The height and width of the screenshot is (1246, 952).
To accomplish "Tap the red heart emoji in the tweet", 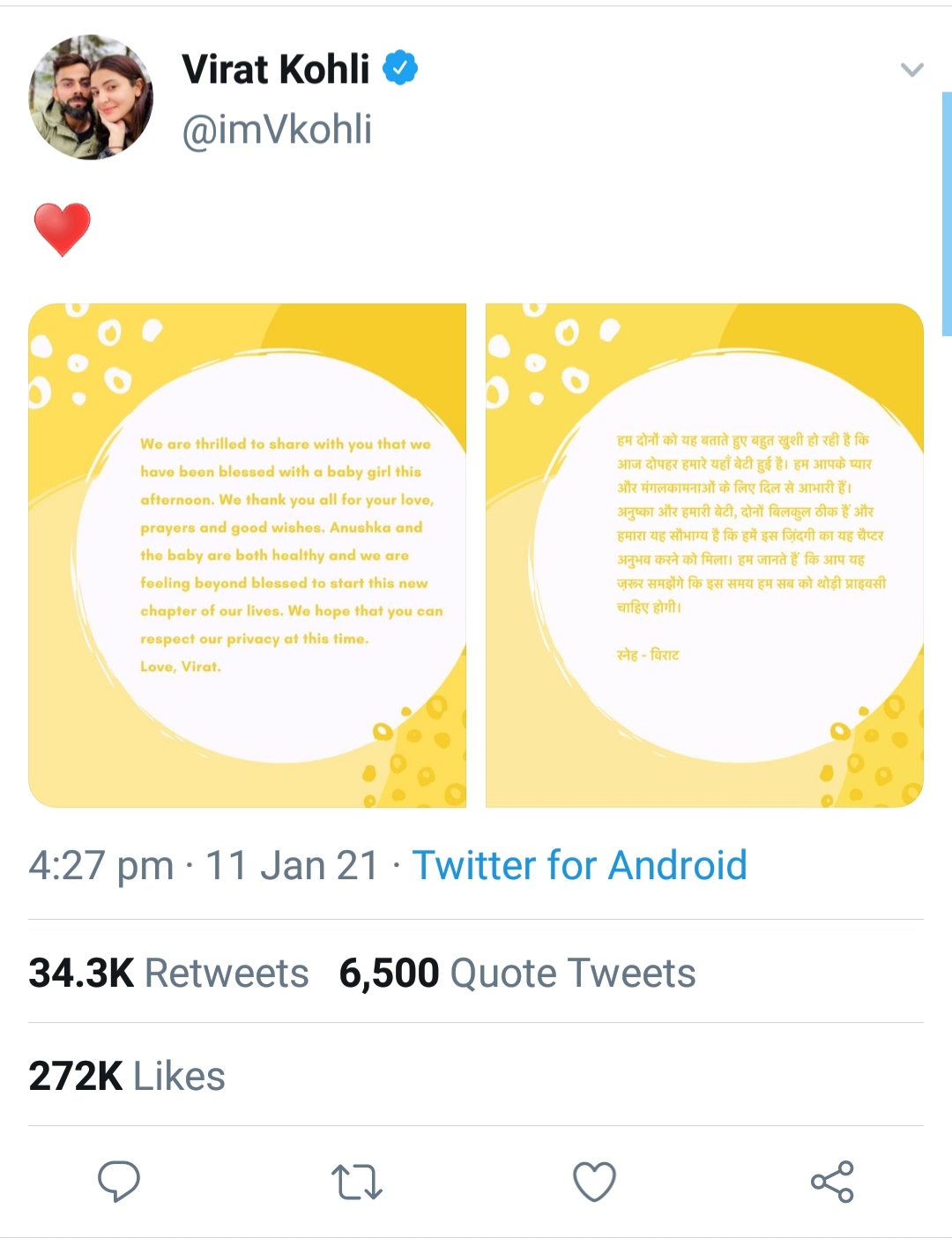I will pos(62,229).
